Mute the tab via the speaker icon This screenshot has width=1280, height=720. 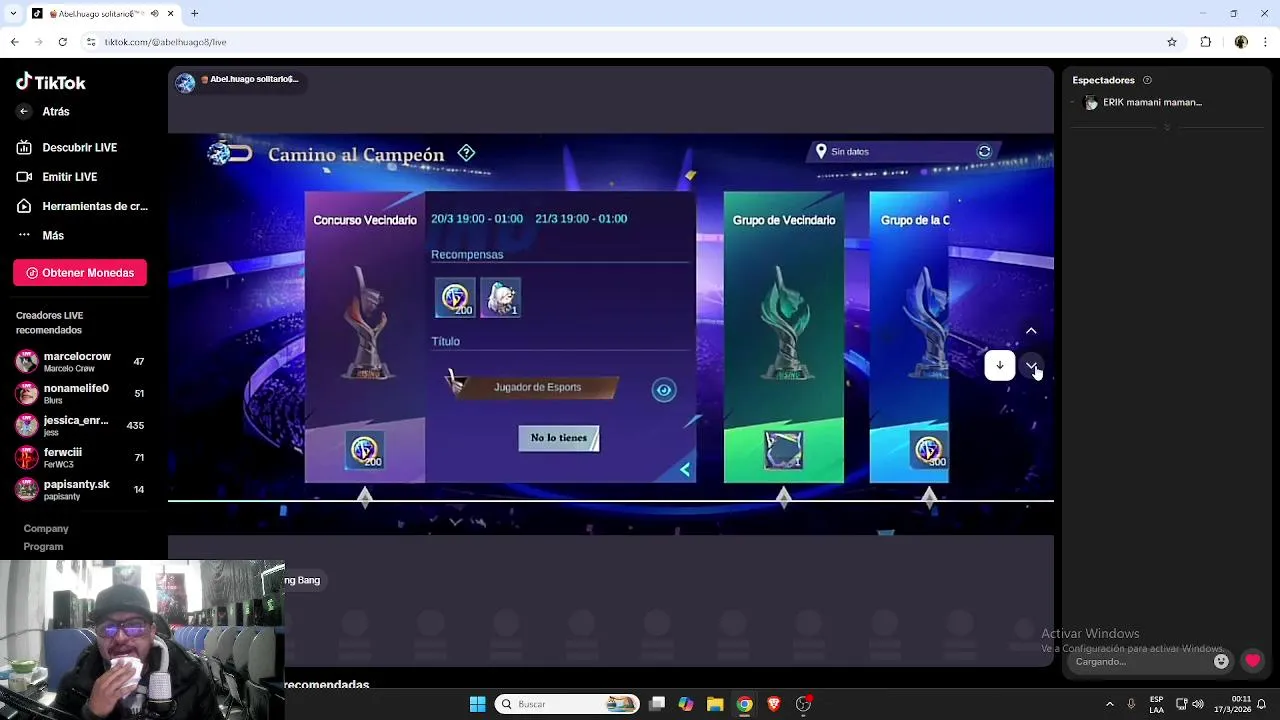click(x=155, y=14)
